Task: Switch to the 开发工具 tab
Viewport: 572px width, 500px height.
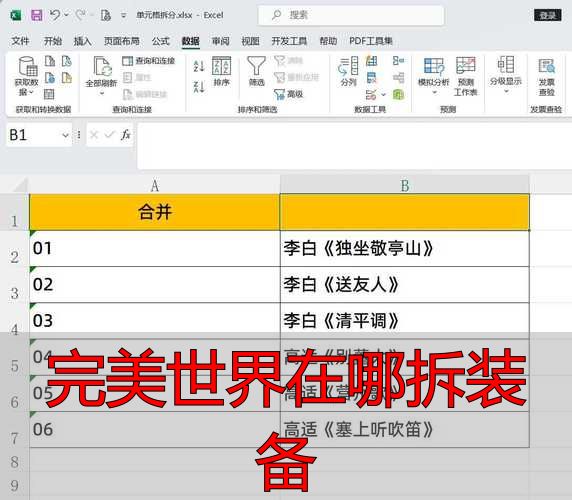Action: 289,41
